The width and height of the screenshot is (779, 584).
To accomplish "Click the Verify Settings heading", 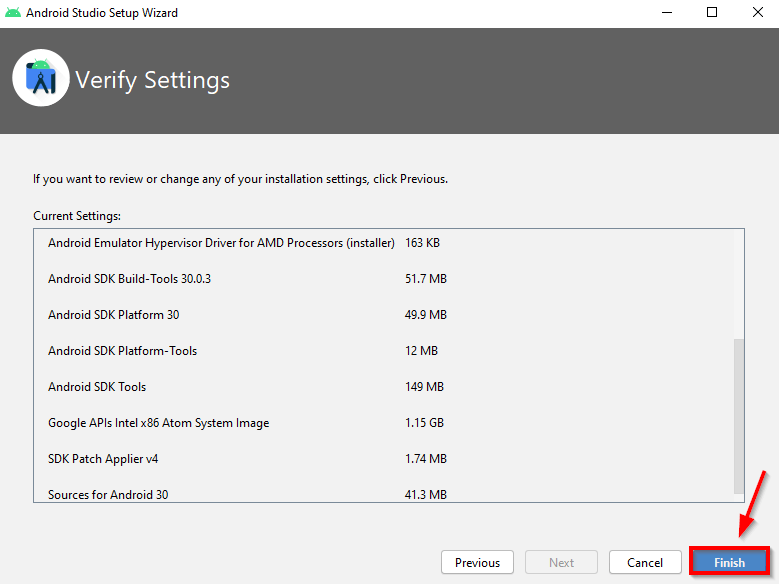I will point(152,81).
